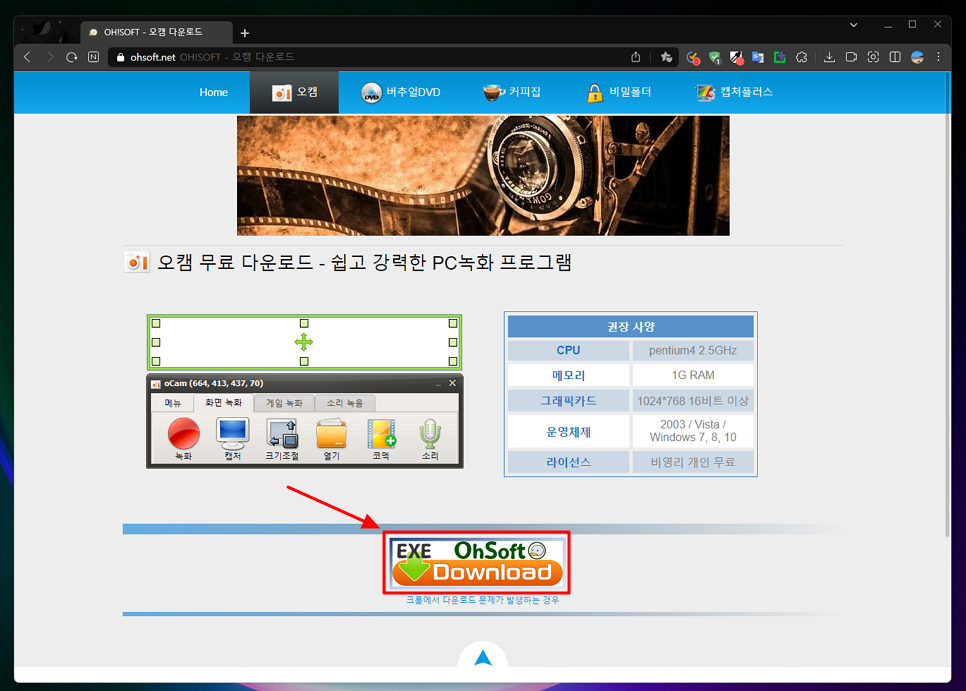This screenshot has height=691, width=966.
Task: Click the 메뉴 tab in oCam image
Action: click(172, 403)
